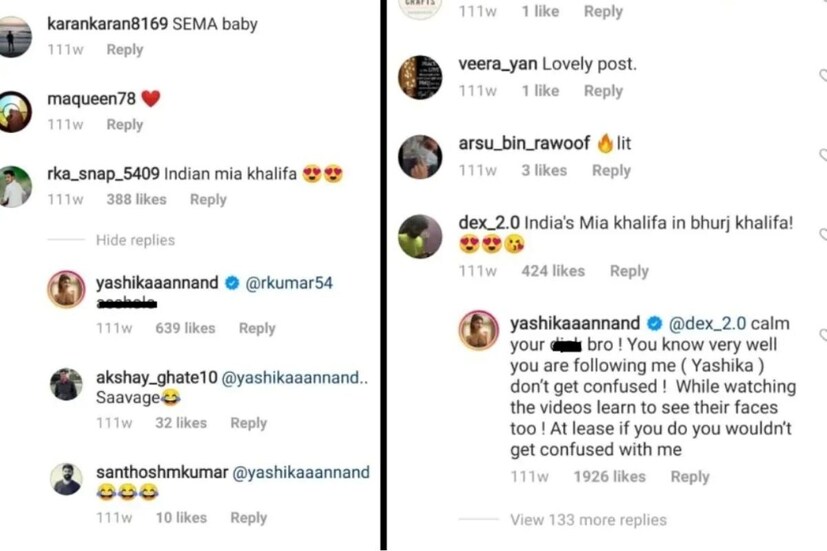Reply to dex_2.0's comment
Viewport: 827px width, 551px height.
629,271
